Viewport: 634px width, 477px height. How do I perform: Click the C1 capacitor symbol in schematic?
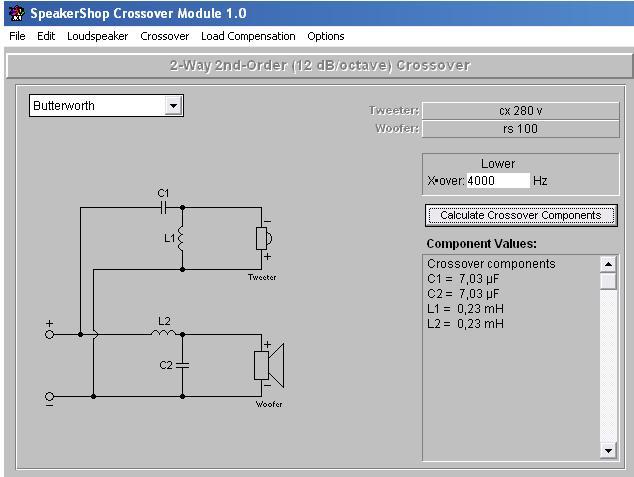click(163, 208)
